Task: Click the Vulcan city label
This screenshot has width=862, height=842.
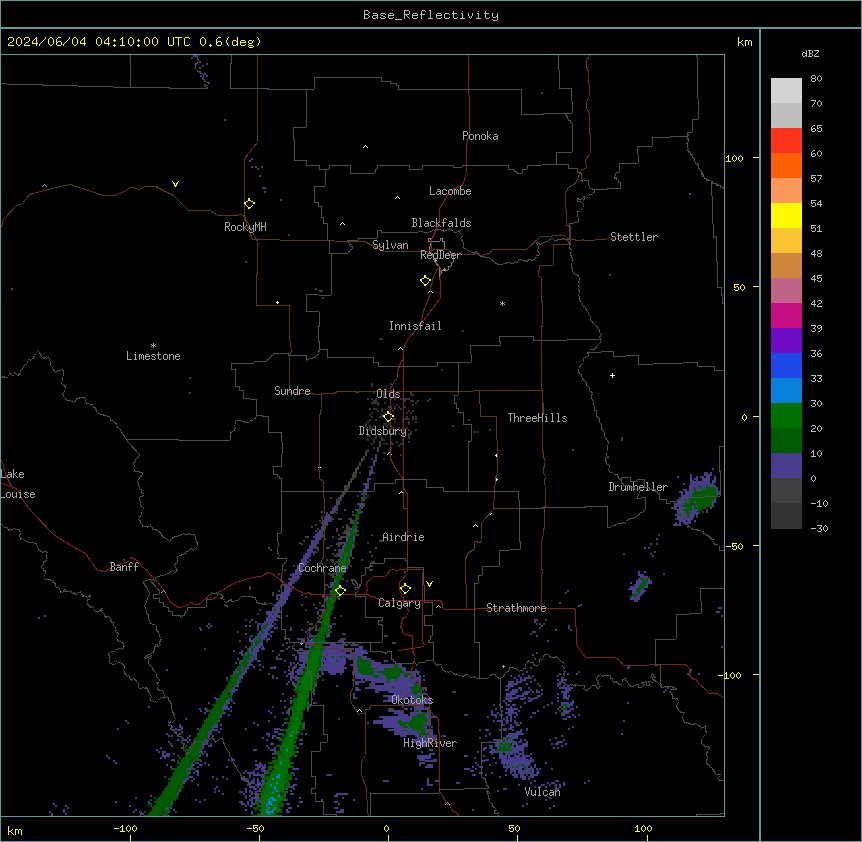Action: tap(543, 792)
